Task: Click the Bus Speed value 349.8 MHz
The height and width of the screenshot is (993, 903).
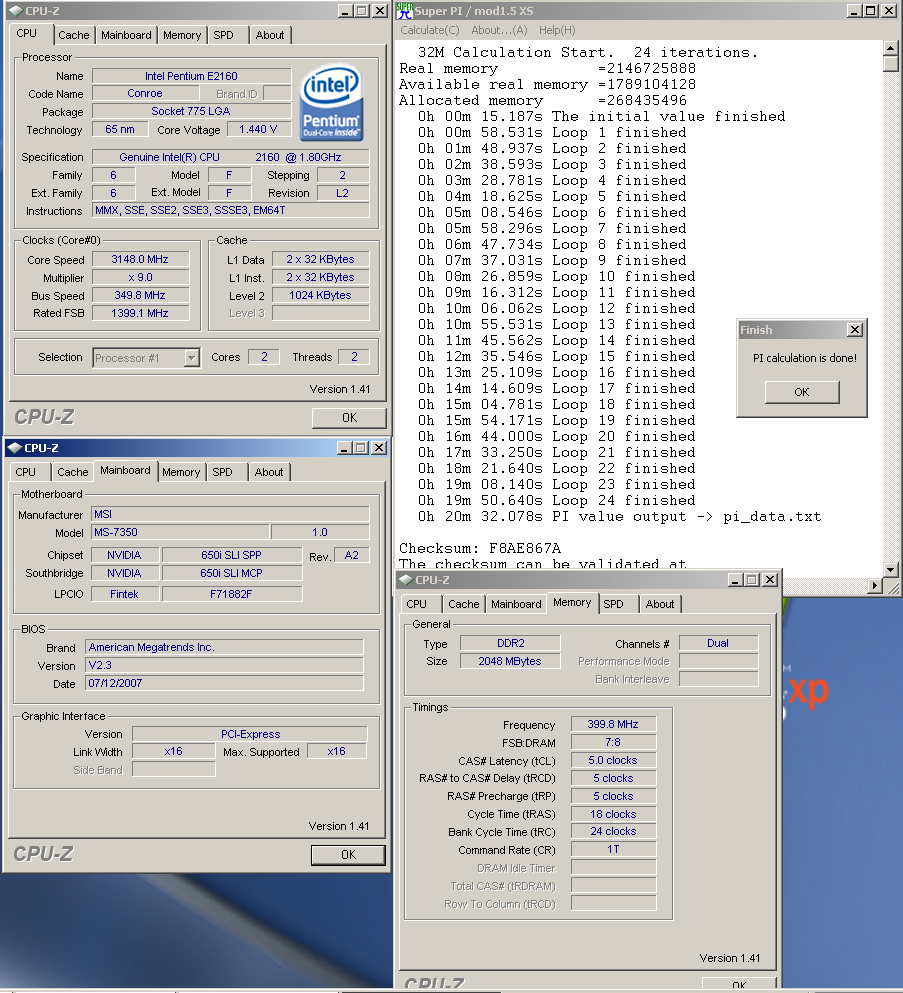Action: coord(141,295)
